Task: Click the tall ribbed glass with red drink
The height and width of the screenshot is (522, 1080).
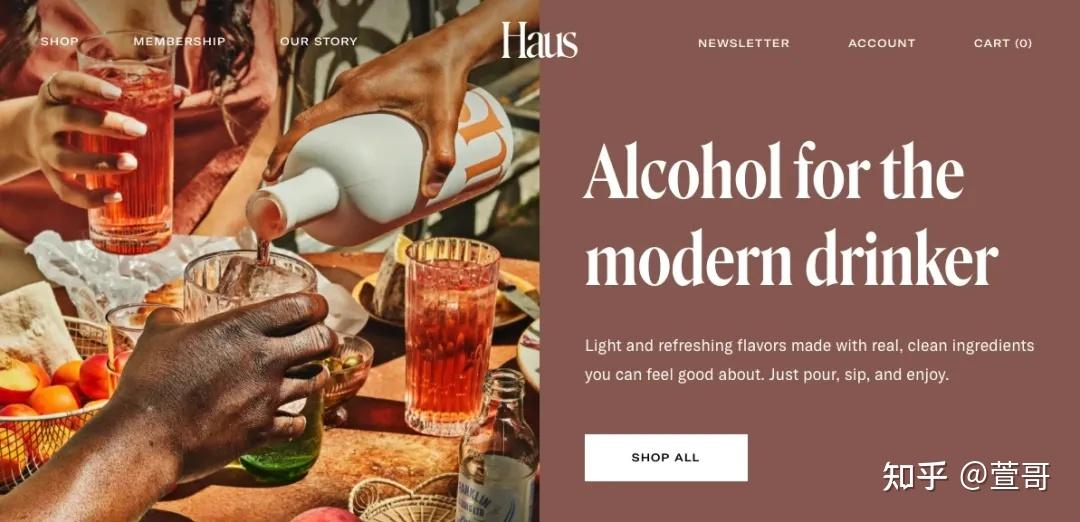Action: [451, 336]
